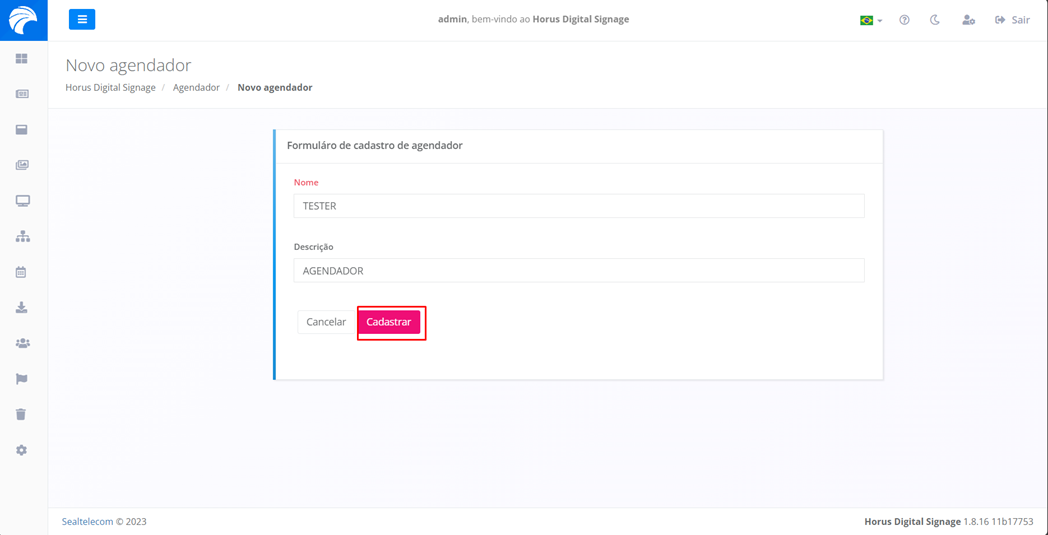1048x535 pixels.
Task: Open the settings gear sidebar icon
Action: [x=21, y=450]
